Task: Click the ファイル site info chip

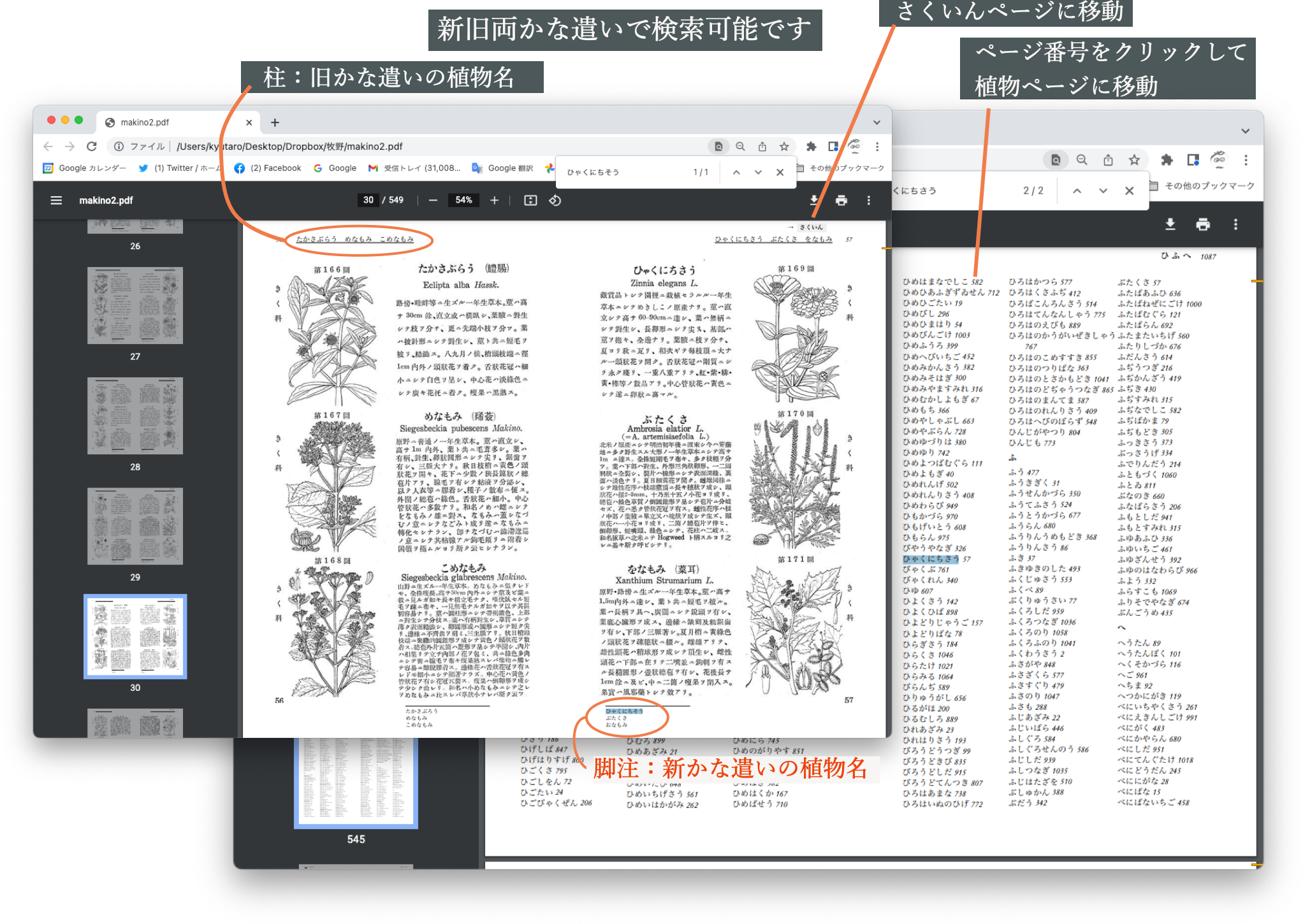Action: 140,147
